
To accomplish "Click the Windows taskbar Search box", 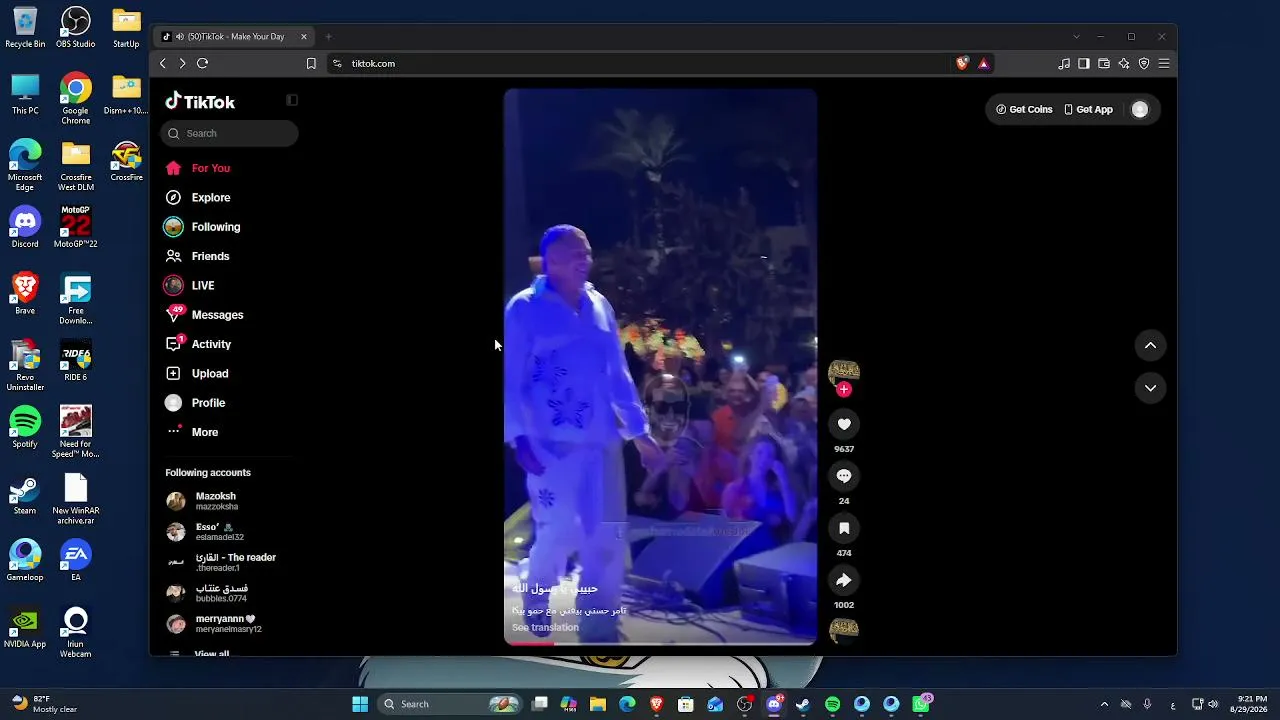I will pyautogui.click(x=452, y=704).
